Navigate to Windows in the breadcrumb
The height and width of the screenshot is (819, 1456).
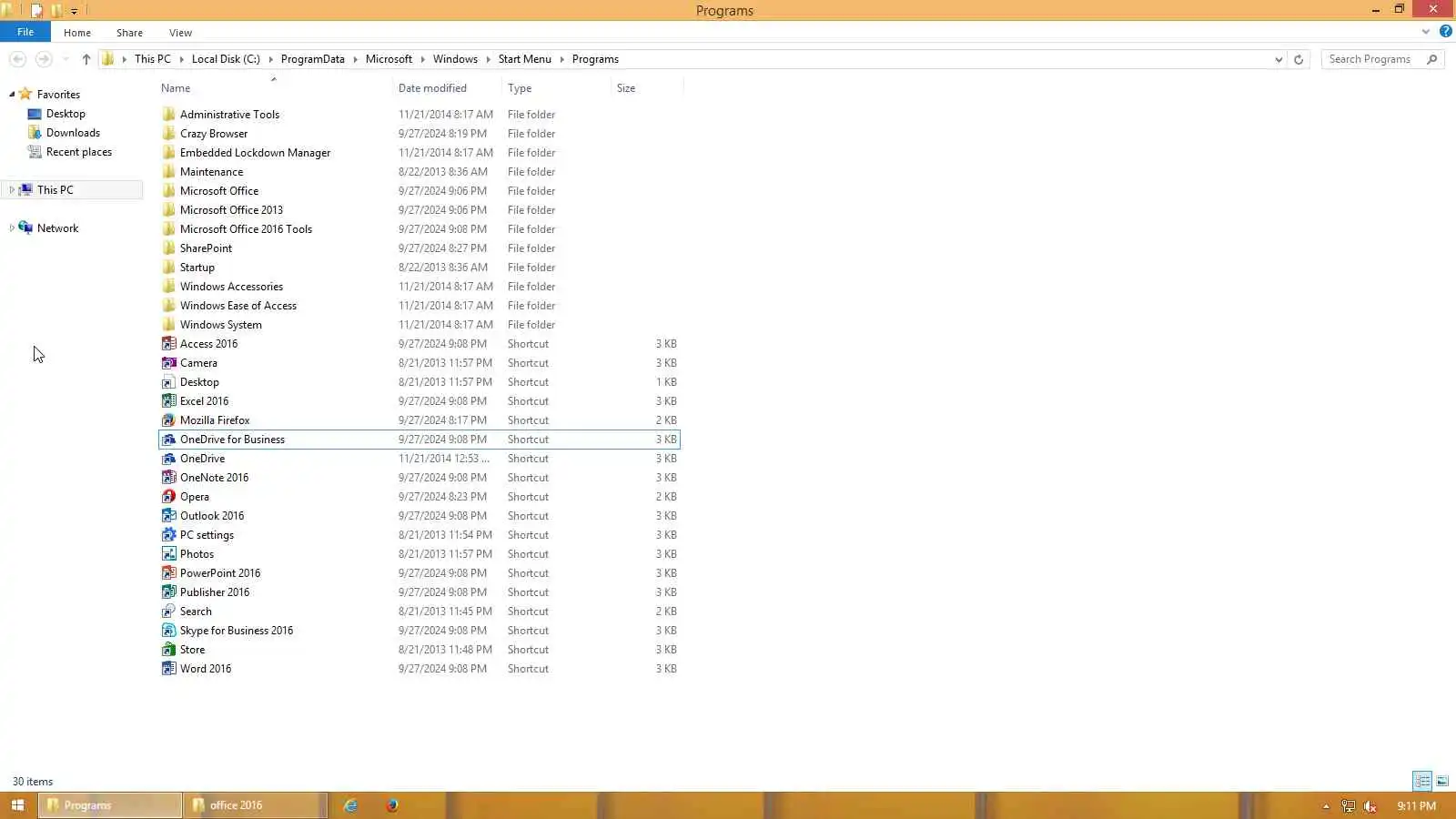[x=455, y=59]
